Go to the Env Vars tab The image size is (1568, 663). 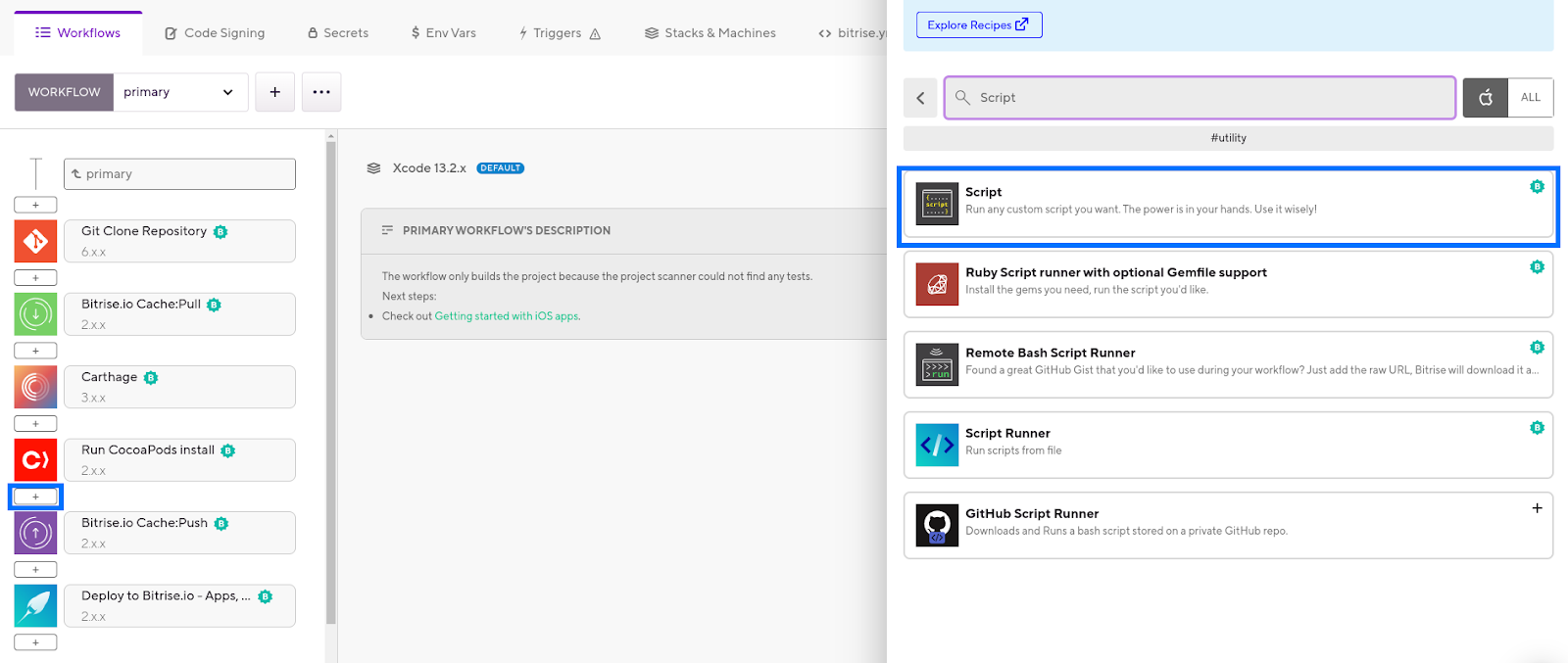(444, 33)
